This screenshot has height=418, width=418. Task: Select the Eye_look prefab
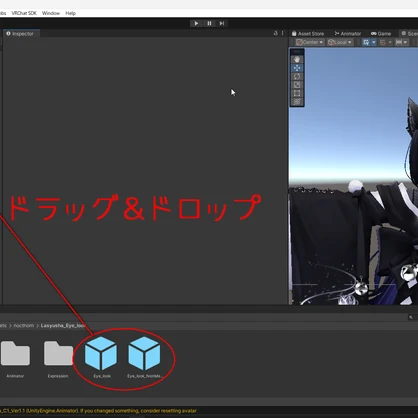coord(101,357)
